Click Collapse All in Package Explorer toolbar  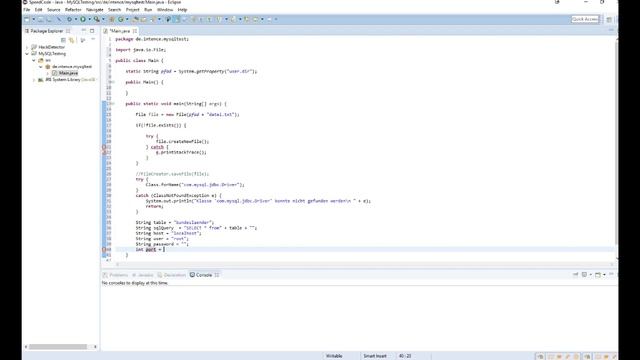click(63, 40)
